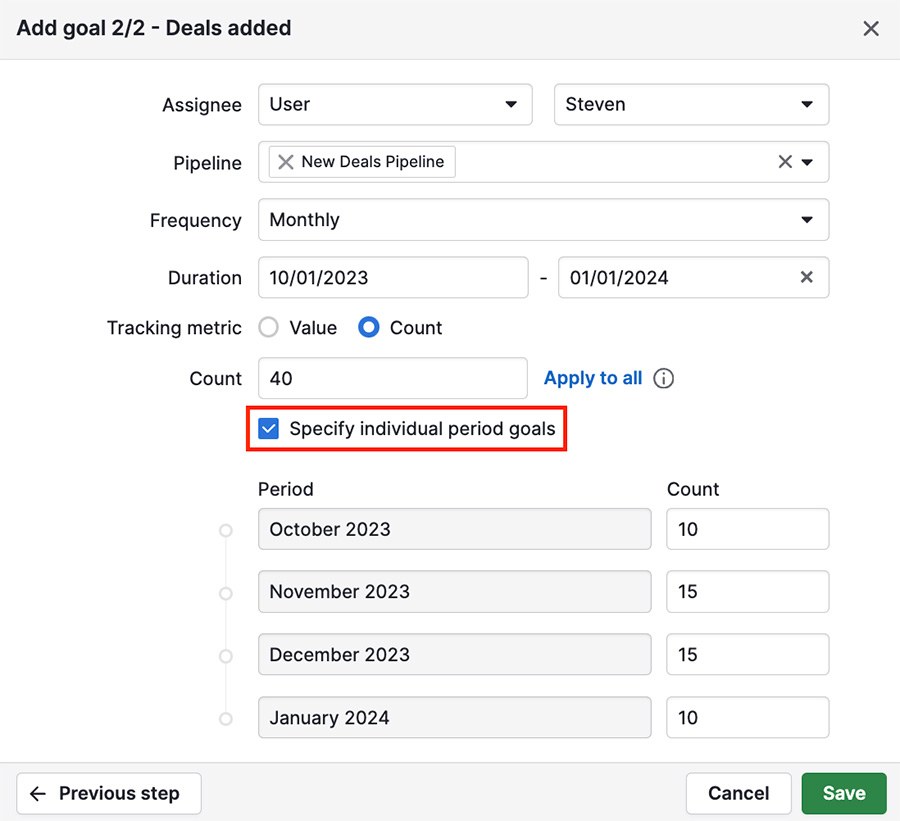Click the Apply to all link
900x821 pixels.
[592, 378]
